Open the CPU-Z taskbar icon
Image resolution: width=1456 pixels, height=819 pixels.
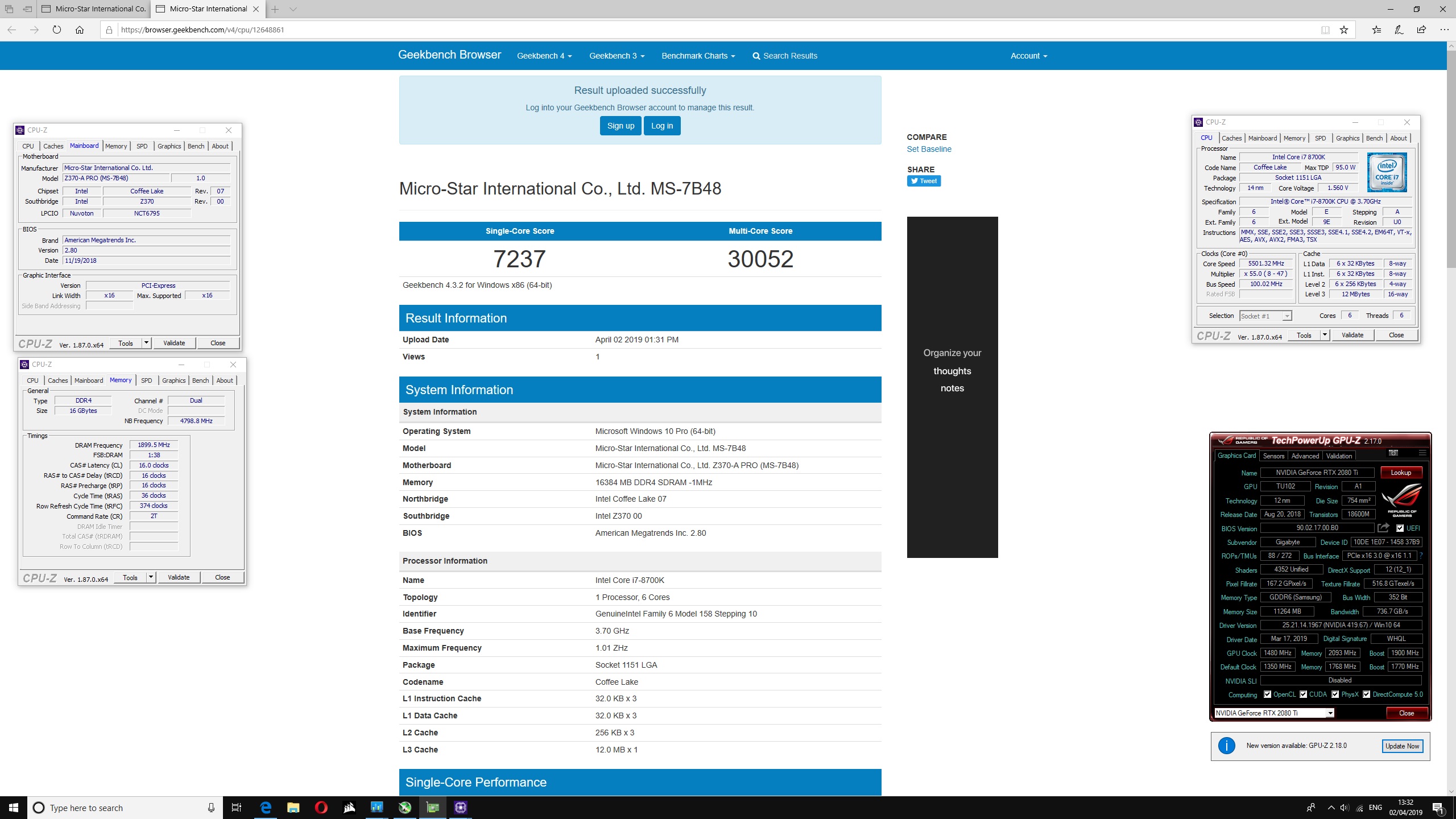(461, 808)
